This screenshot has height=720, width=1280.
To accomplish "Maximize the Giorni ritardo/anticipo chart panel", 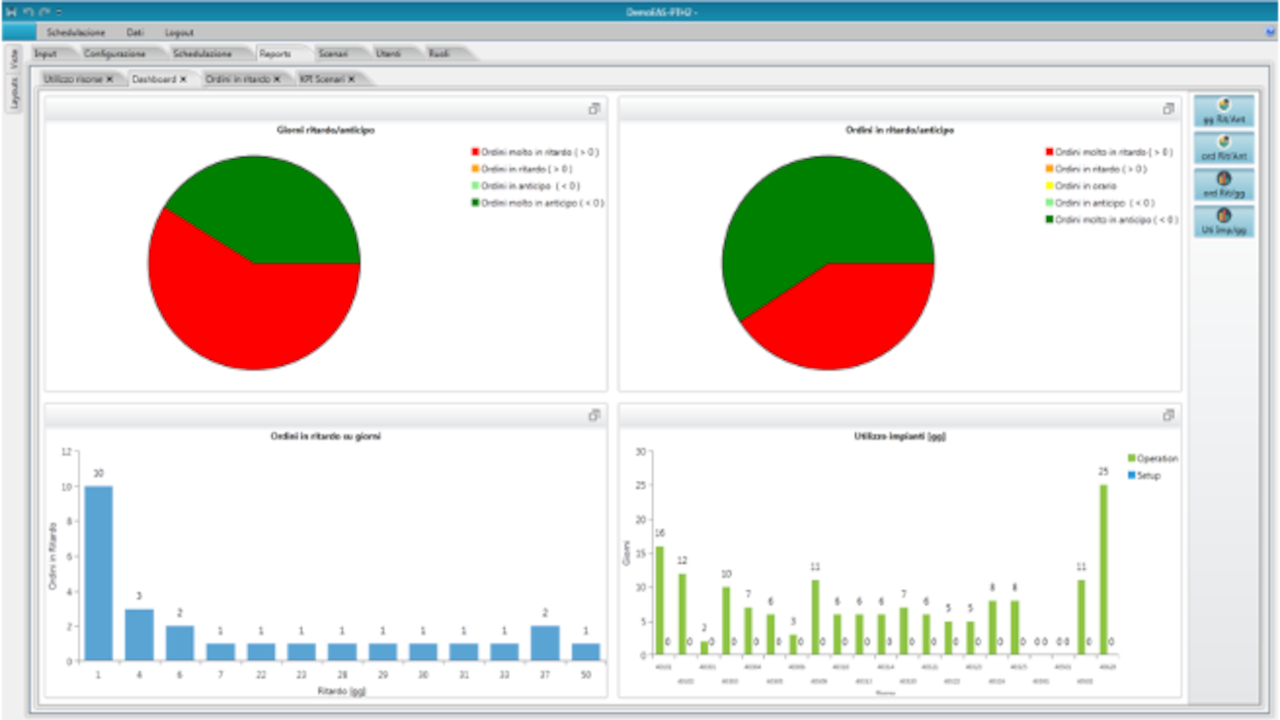I will point(594,109).
